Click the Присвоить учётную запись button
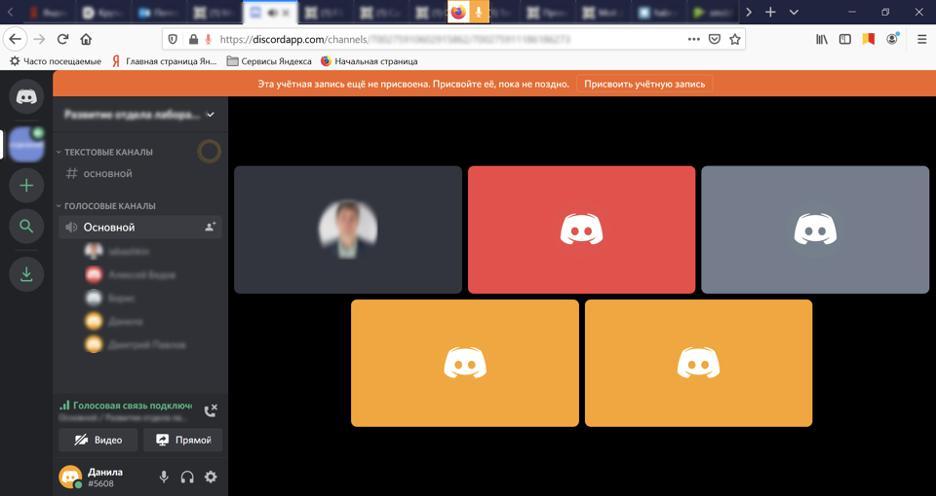The height and width of the screenshot is (496, 936). tap(645, 84)
